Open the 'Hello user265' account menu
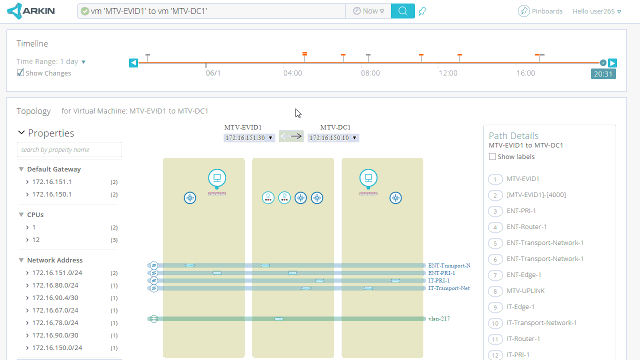 pyautogui.click(x=597, y=11)
